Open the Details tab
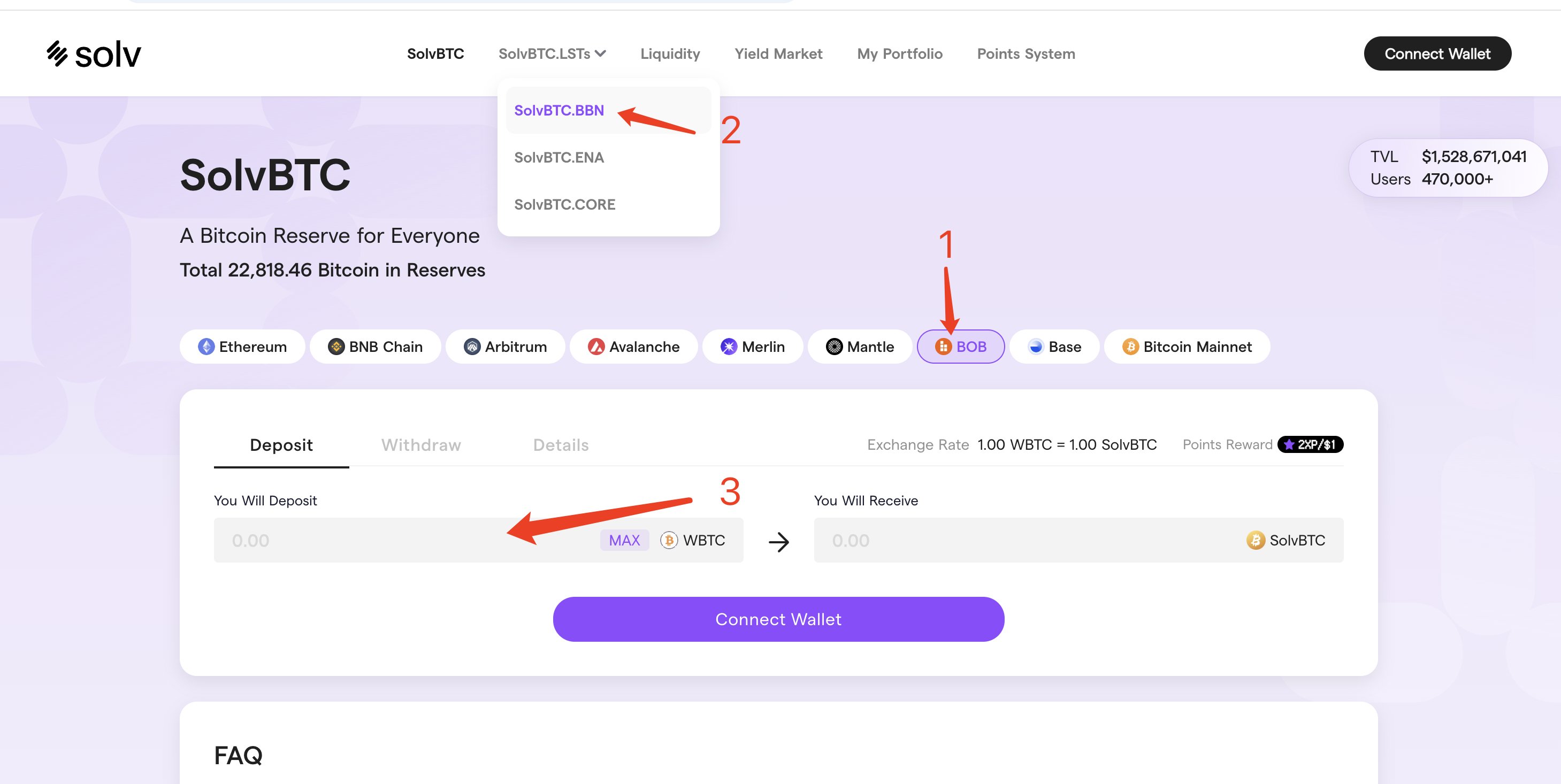This screenshot has height=784, width=1561. click(x=561, y=445)
